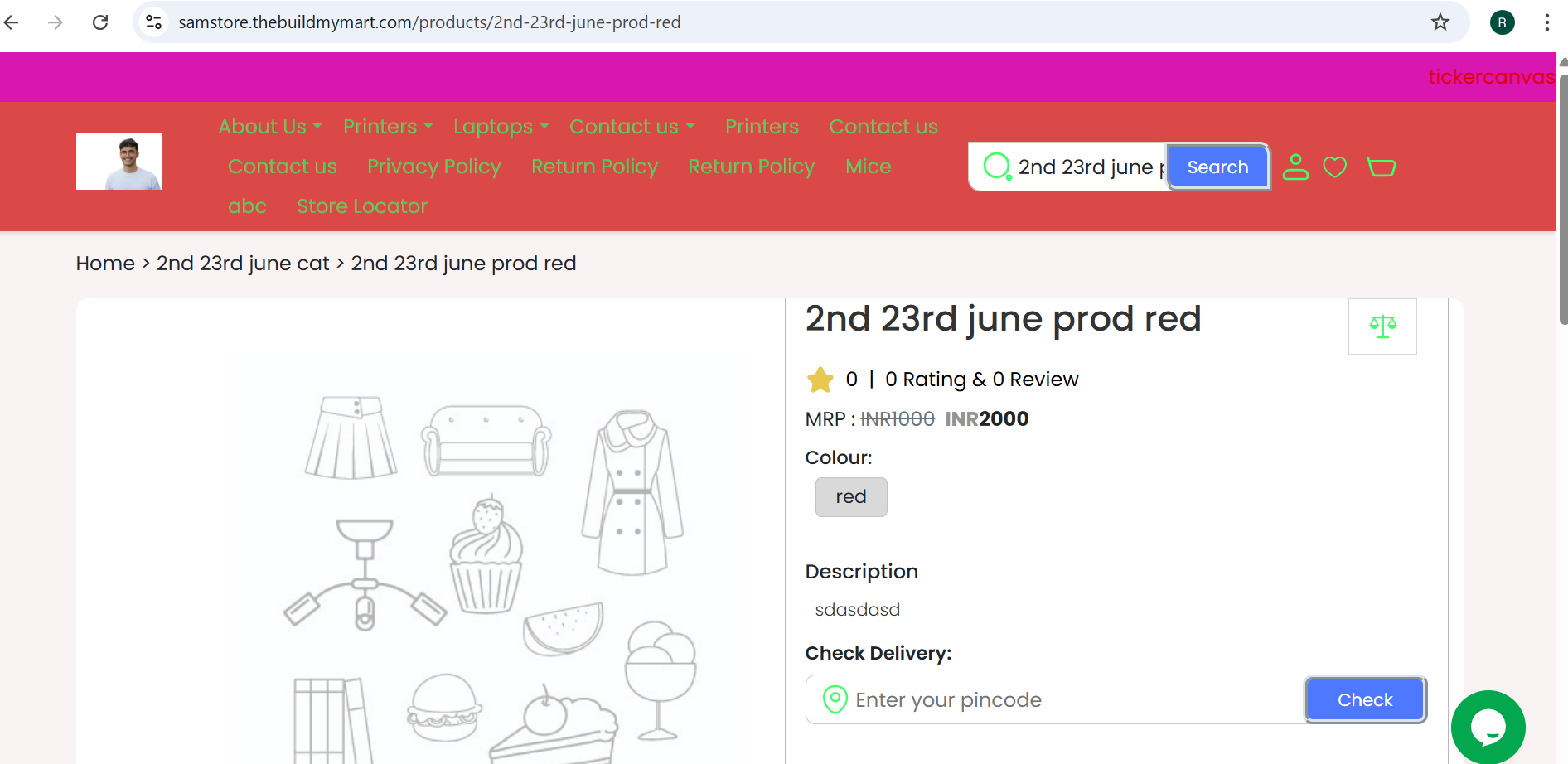Focus the Enter your pincode field
Image resolution: width=1568 pixels, height=764 pixels.
tap(1055, 700)
